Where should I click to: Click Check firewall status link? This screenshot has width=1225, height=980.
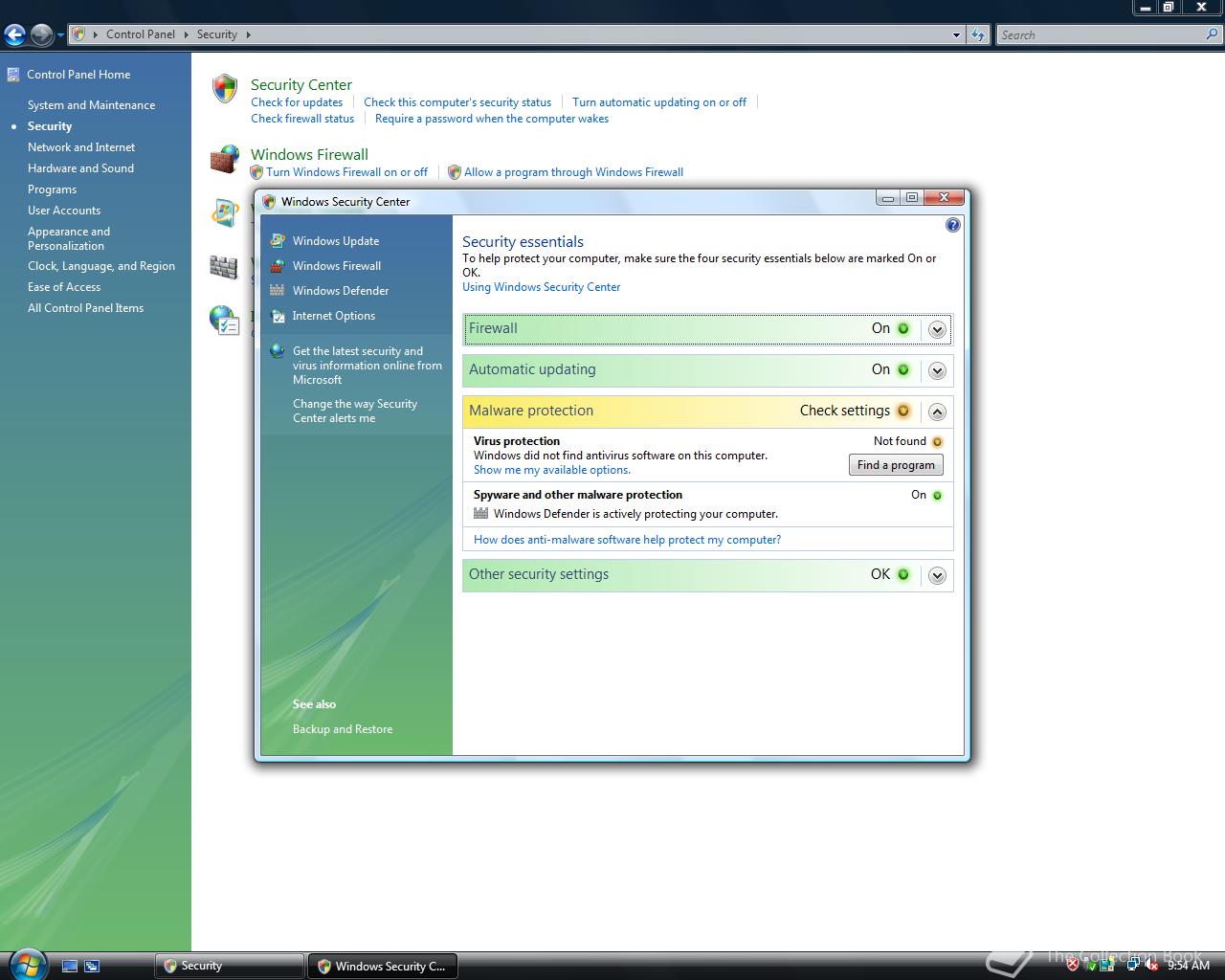point(302,119)
